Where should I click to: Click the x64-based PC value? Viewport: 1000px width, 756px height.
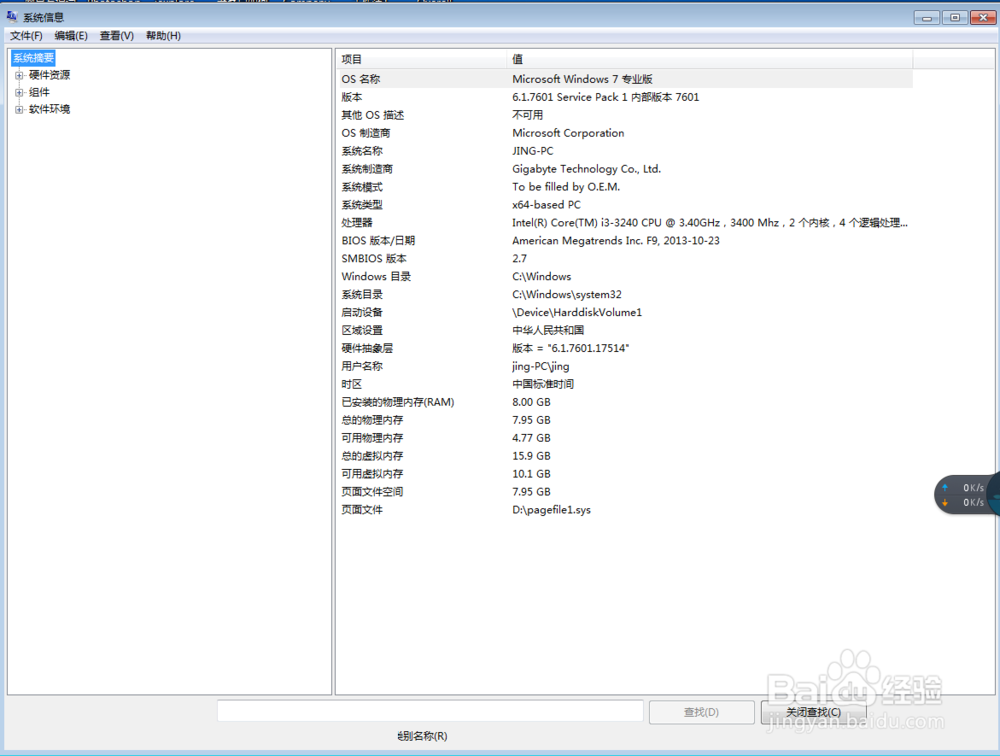547,205
